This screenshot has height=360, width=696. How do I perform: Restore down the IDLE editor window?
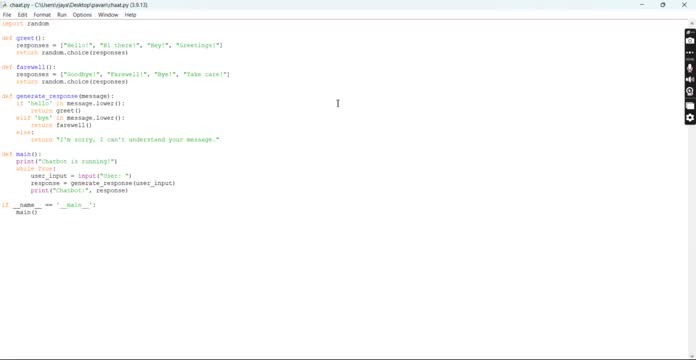click(663, 5)
